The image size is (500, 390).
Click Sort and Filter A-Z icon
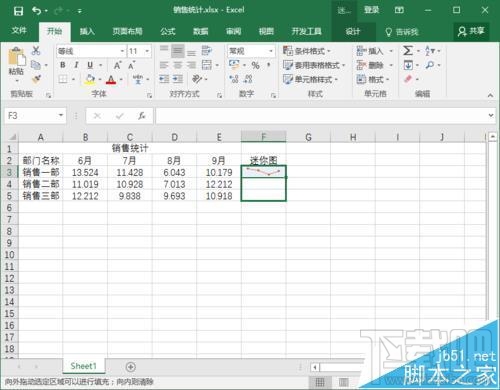(x=430, y=51)
